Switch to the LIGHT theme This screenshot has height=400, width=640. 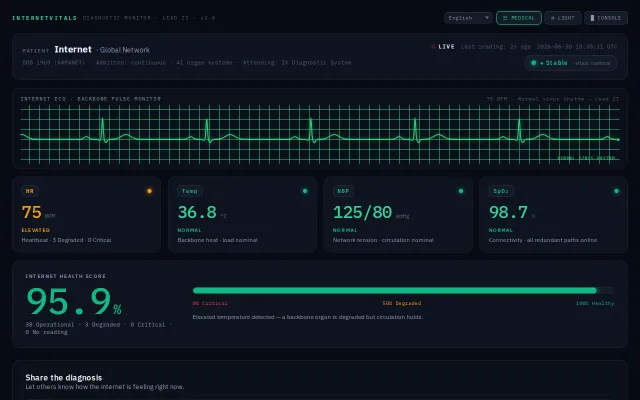click(x=562, y=18)
